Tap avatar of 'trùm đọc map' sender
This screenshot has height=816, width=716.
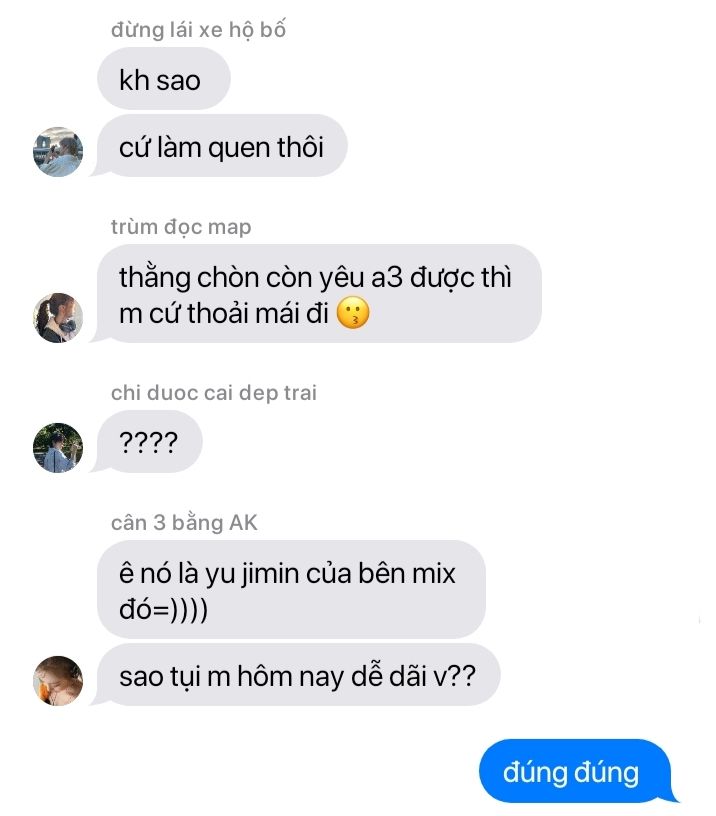point(58,317)
